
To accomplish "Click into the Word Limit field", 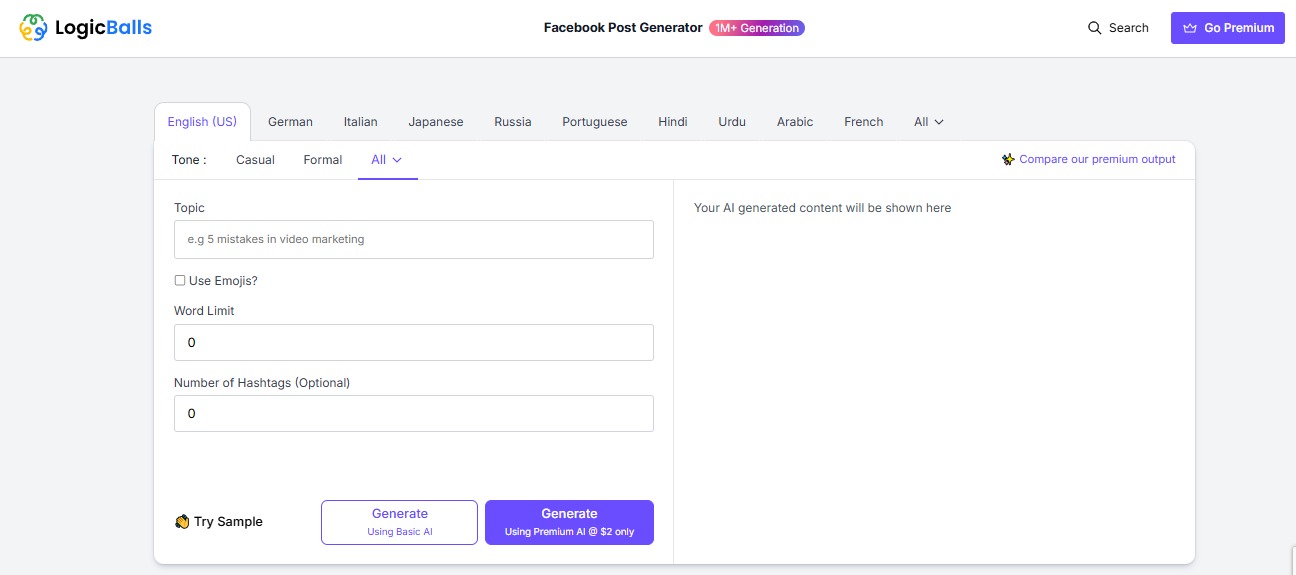I will pos(413,343).
